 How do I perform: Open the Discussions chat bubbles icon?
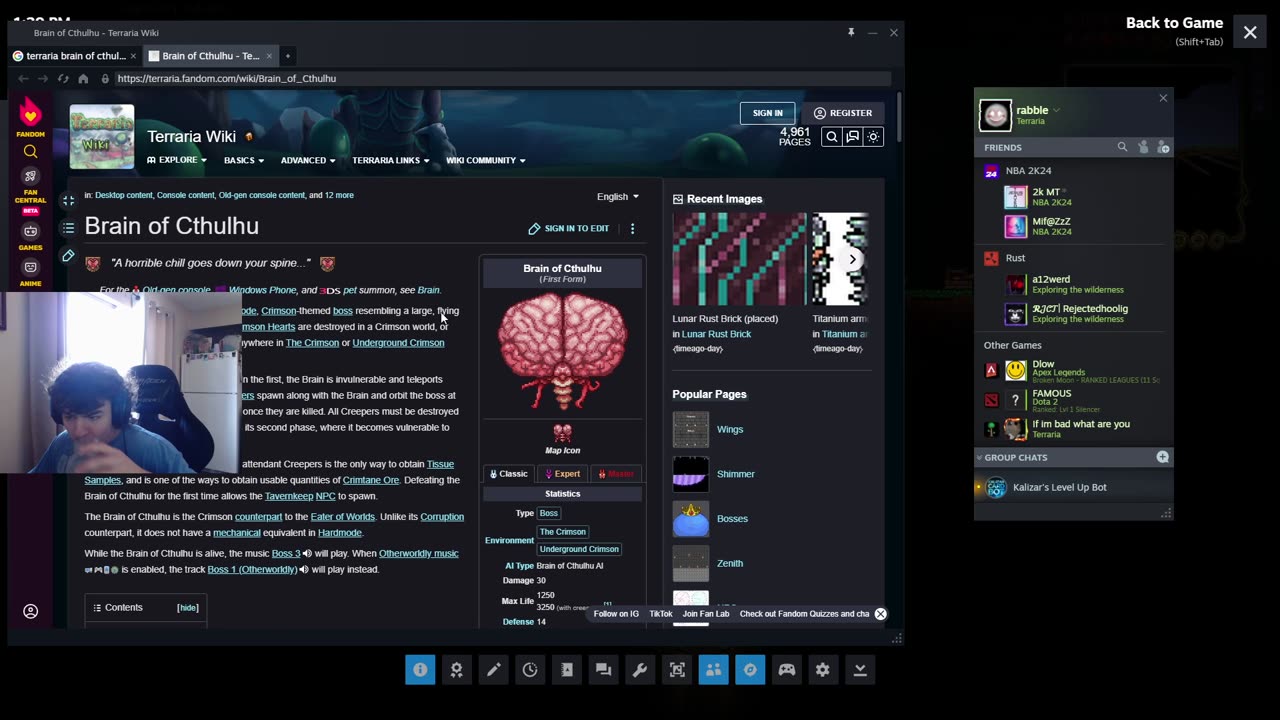(x=603, y=670)
